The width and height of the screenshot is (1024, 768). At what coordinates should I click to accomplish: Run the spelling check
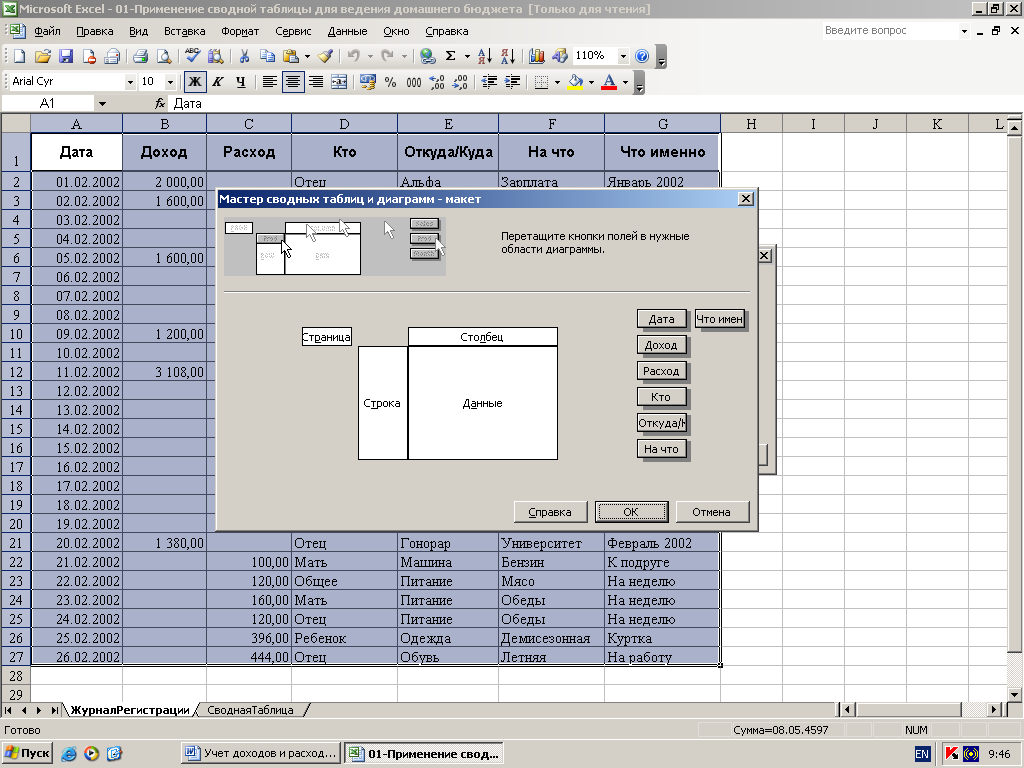click(x=192, y=56)
